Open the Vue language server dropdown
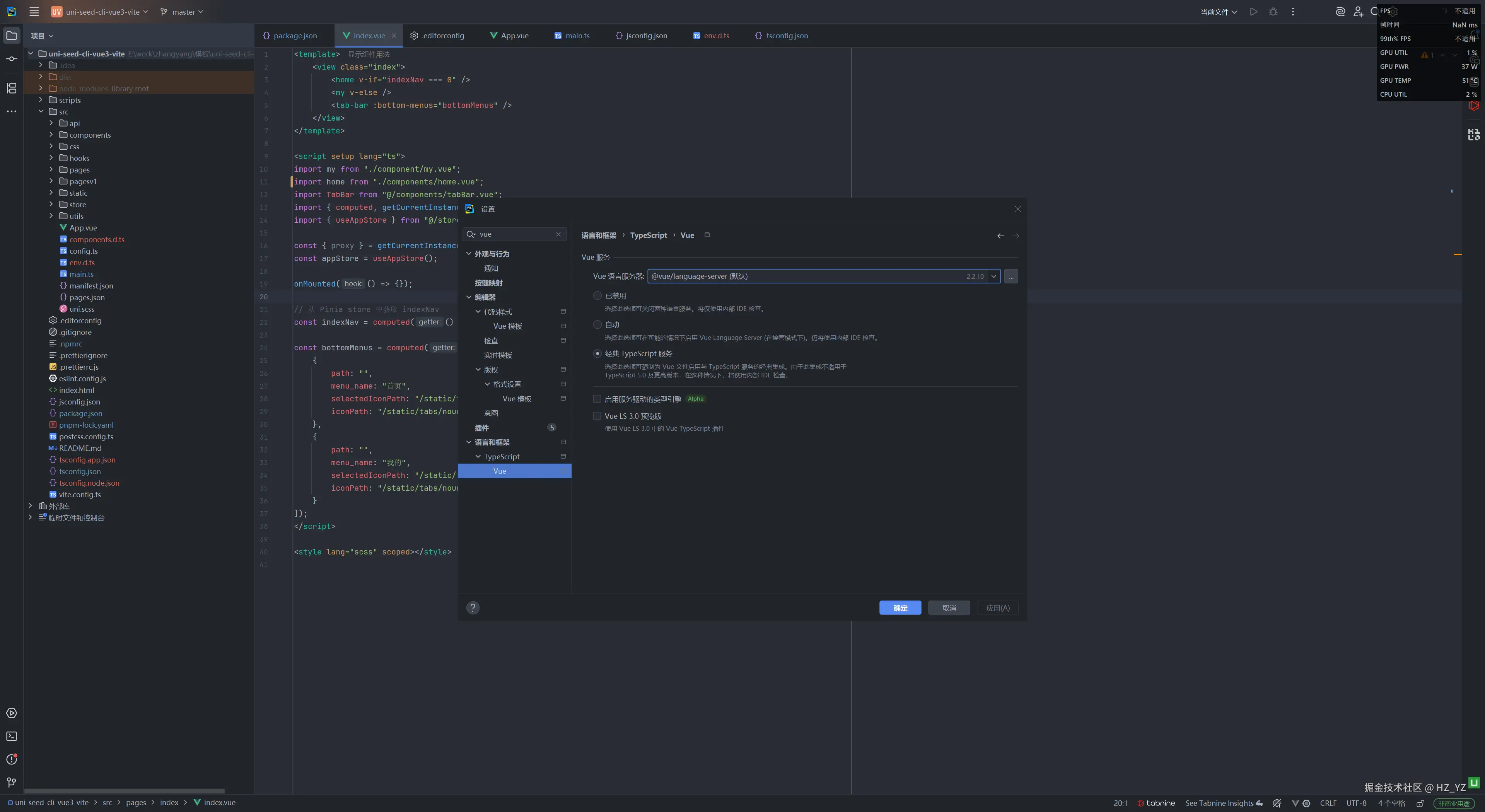Screen dimensions: 1485x812 (x=993, y=276)
